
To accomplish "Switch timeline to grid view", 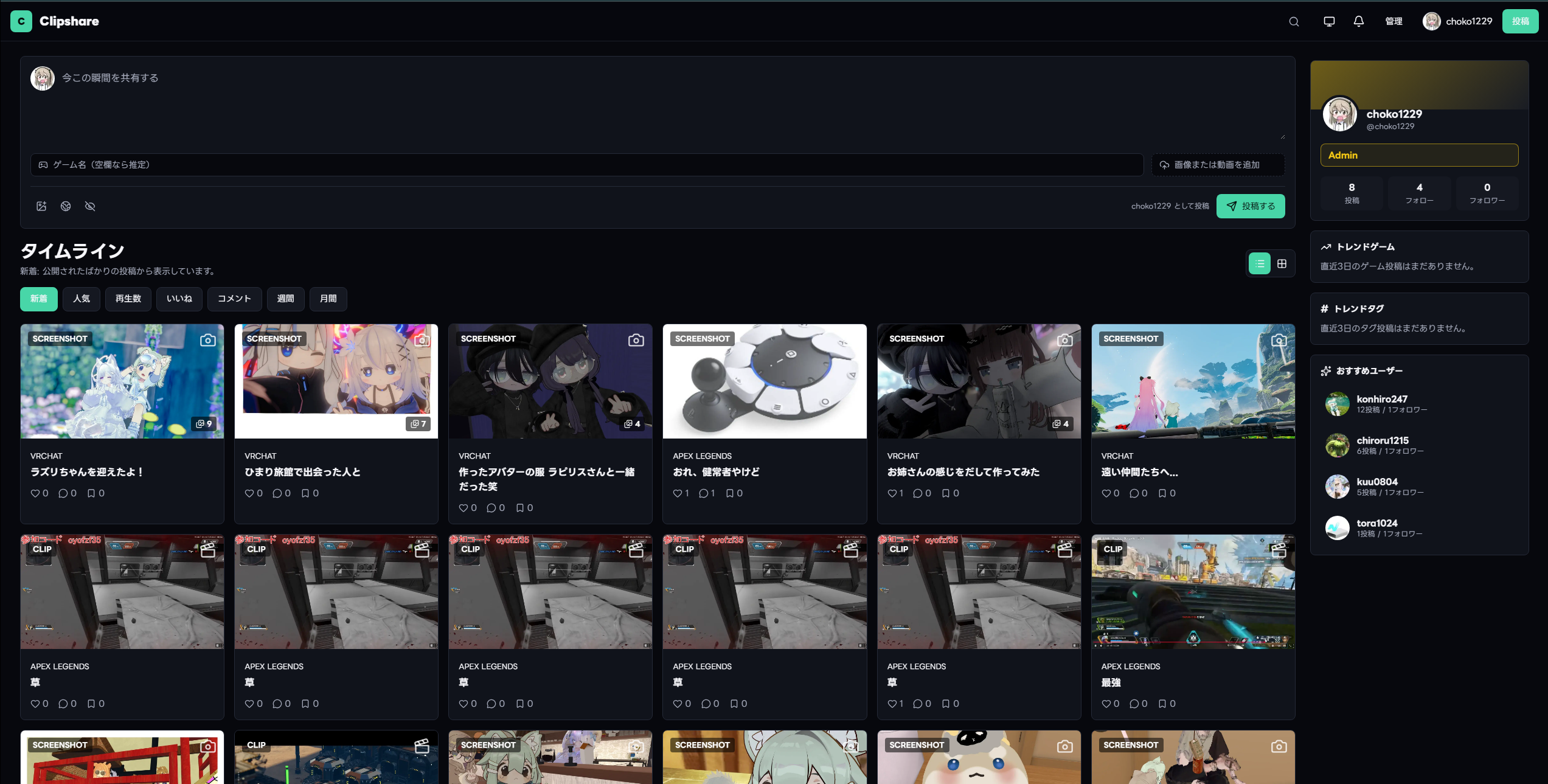I will [x=1282, y=264].
